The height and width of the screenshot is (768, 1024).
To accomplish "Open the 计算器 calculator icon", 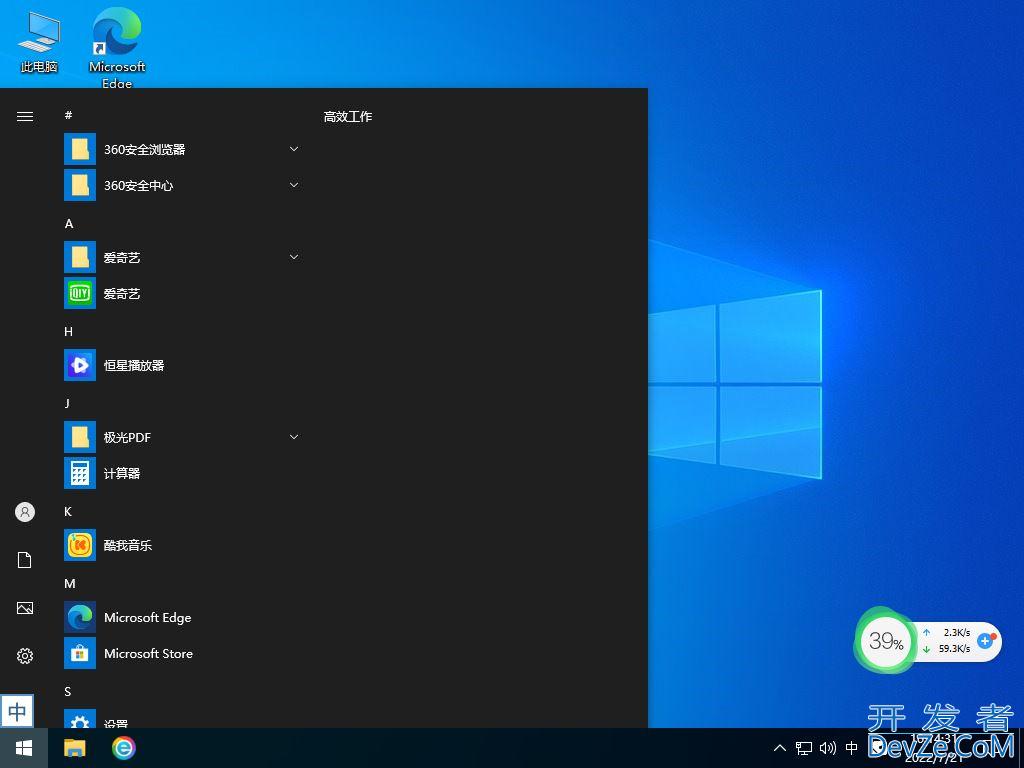I will click(x=80, y=473).
